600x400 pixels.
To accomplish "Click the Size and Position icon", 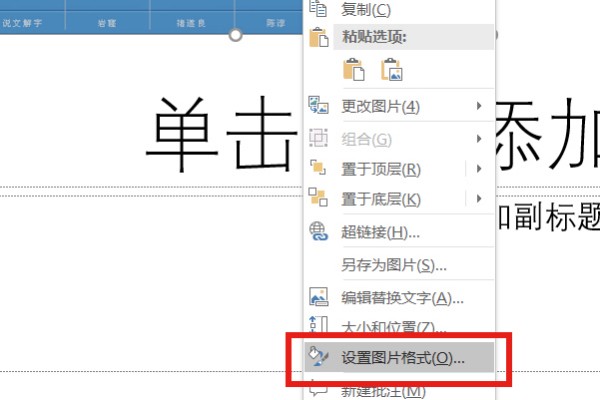I will pos(318,325).
